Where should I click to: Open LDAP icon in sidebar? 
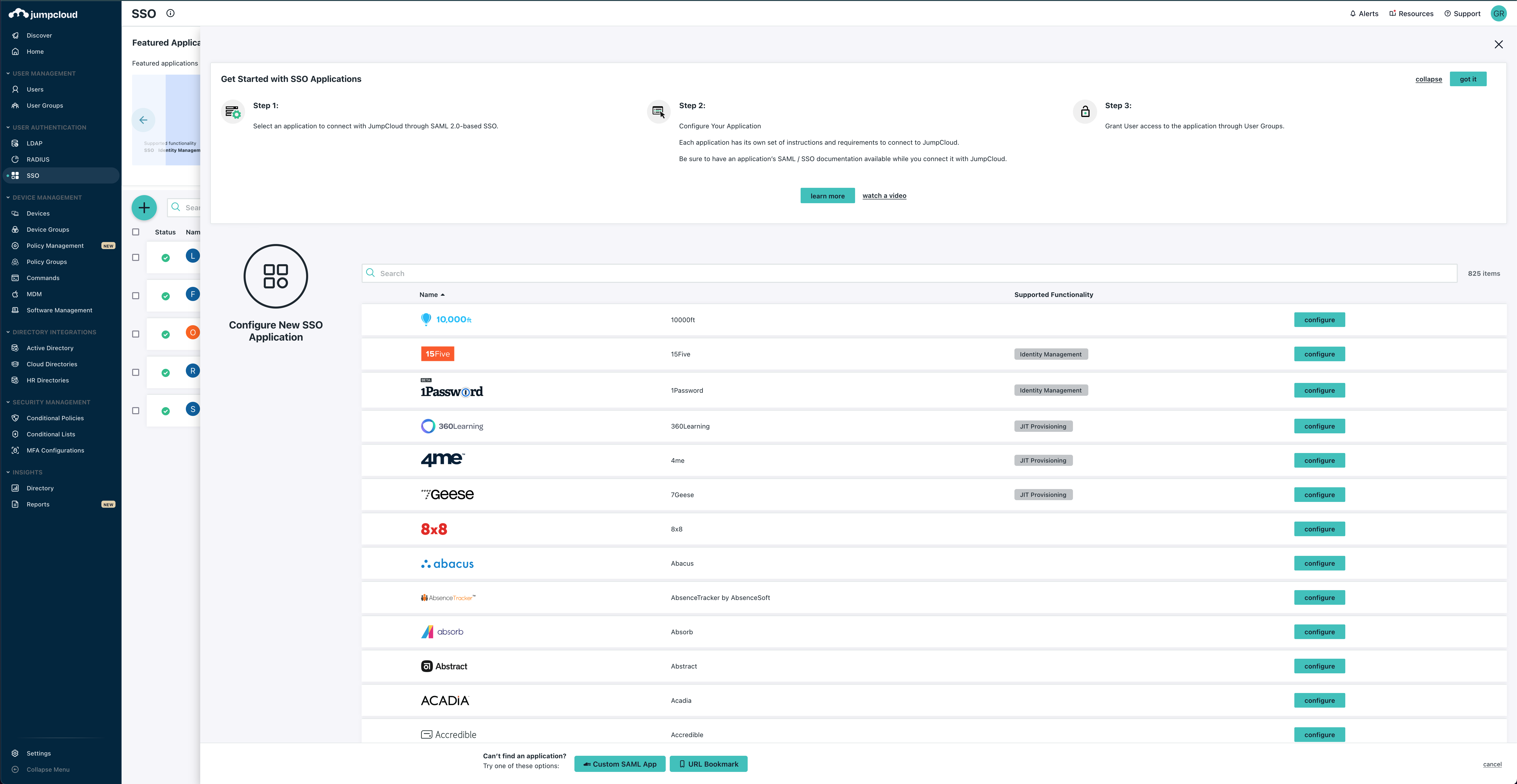click(15, 144)
